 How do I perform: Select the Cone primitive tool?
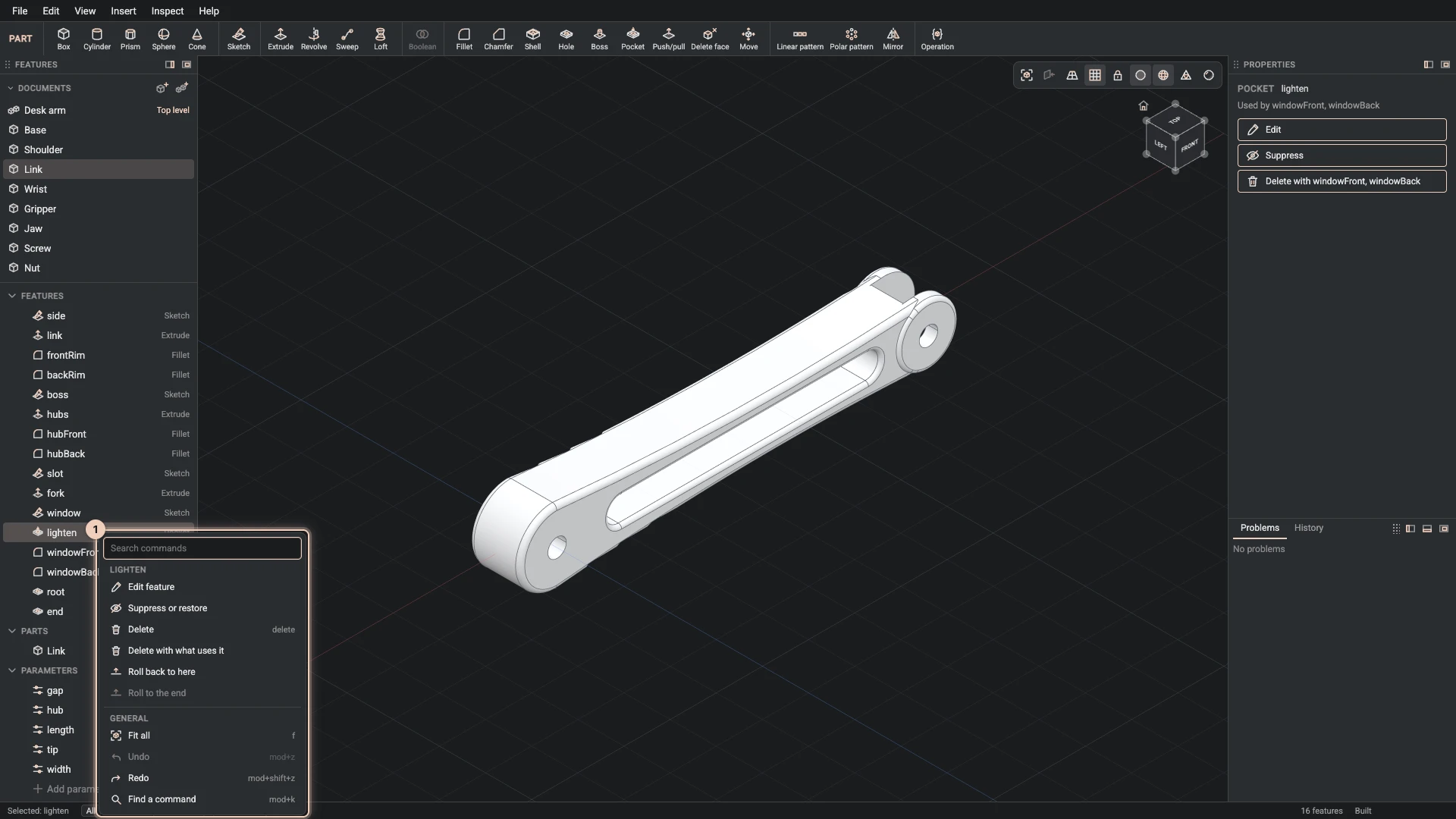click(x=197, y=39)
